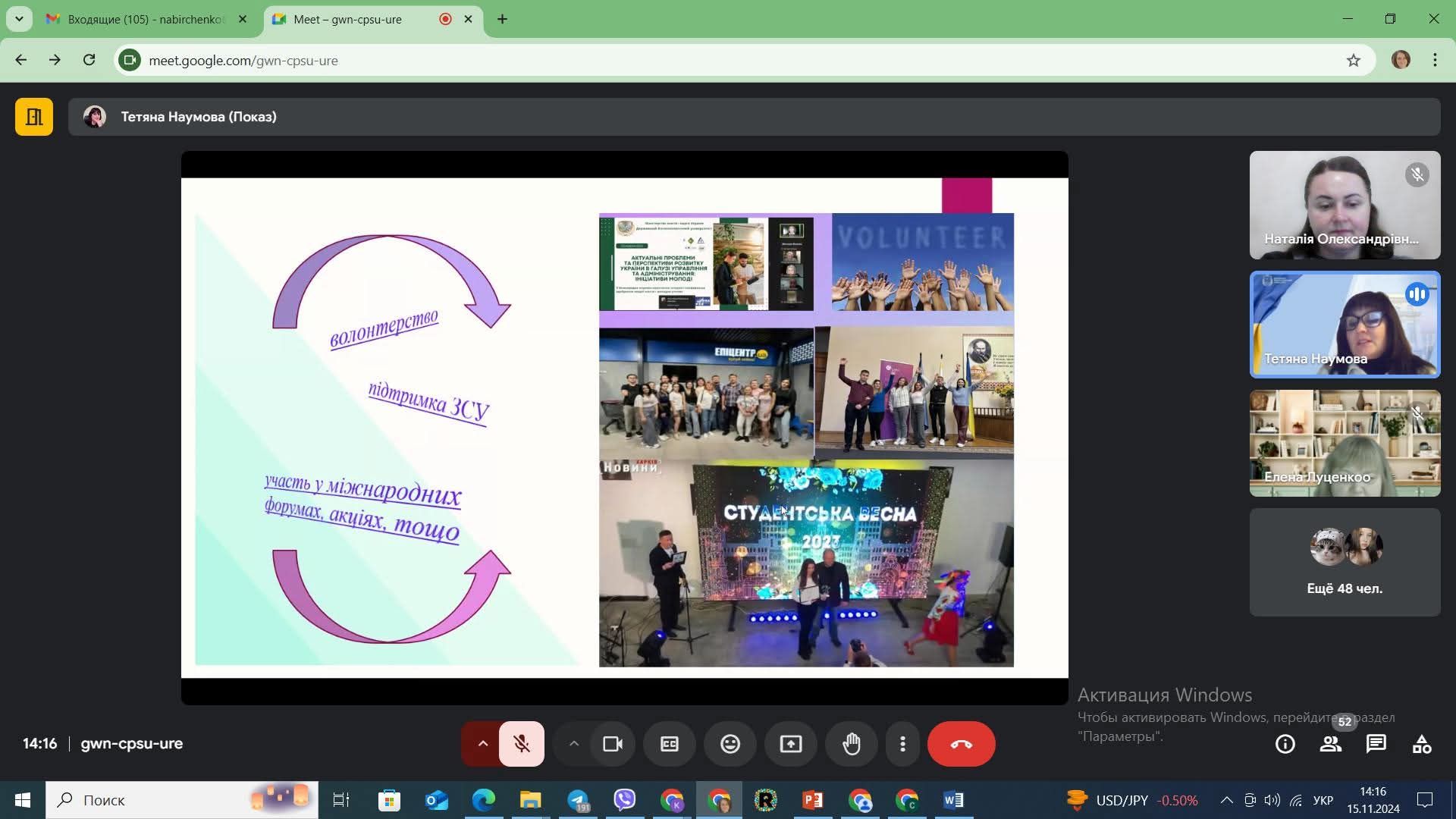Click the raise hand icon
Image resolution: width=1456 pixels, height=819 pixels.
852,744
